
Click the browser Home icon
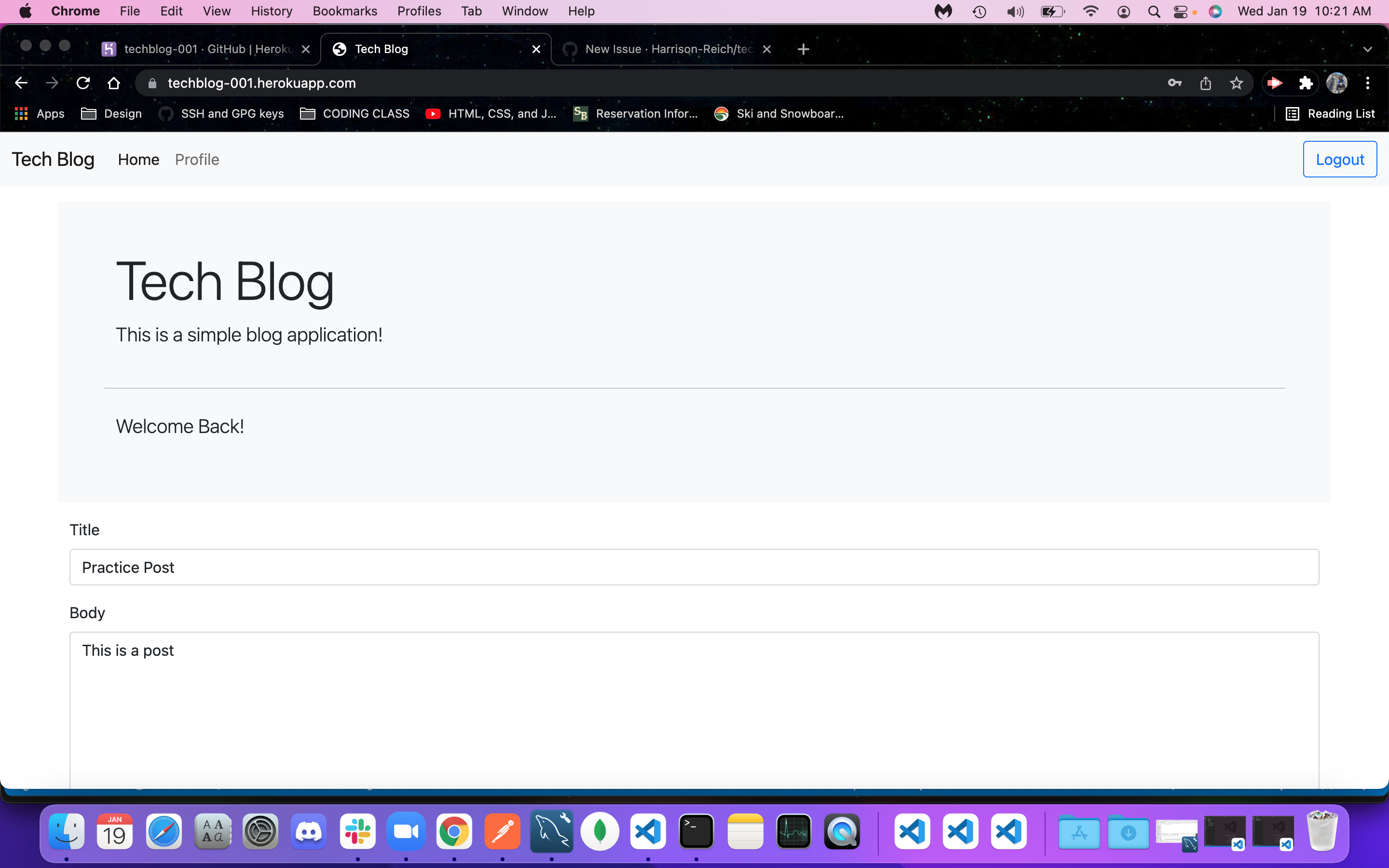(114, 83)
